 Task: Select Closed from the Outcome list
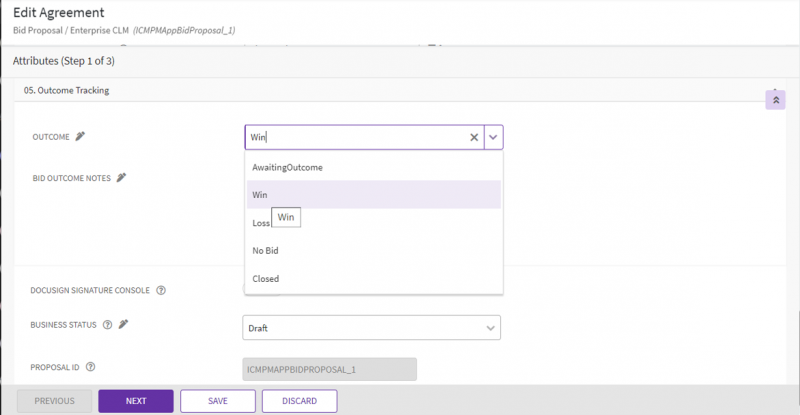374,279
